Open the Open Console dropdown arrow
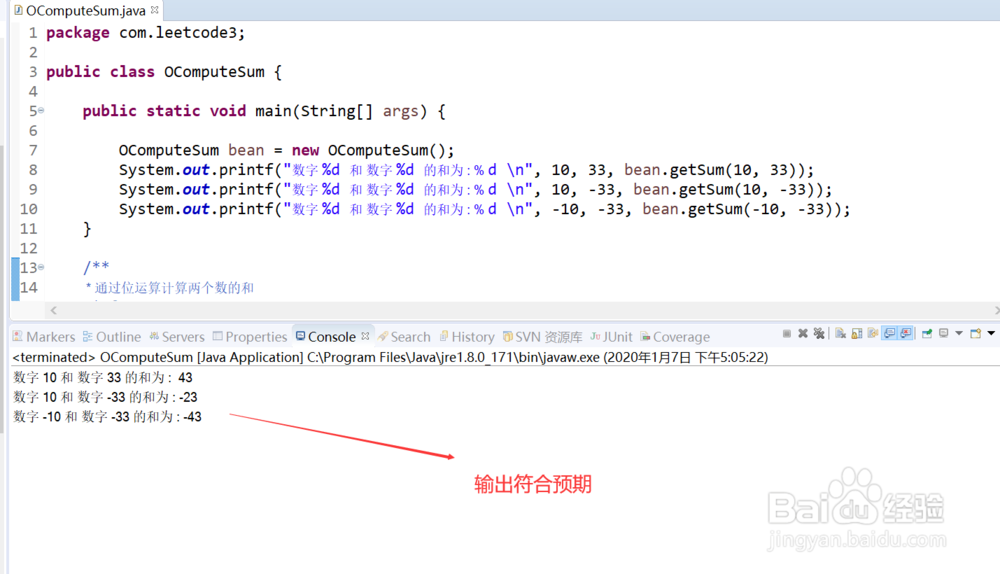Viewport: 1000px width, 574px height. (991, 333)
